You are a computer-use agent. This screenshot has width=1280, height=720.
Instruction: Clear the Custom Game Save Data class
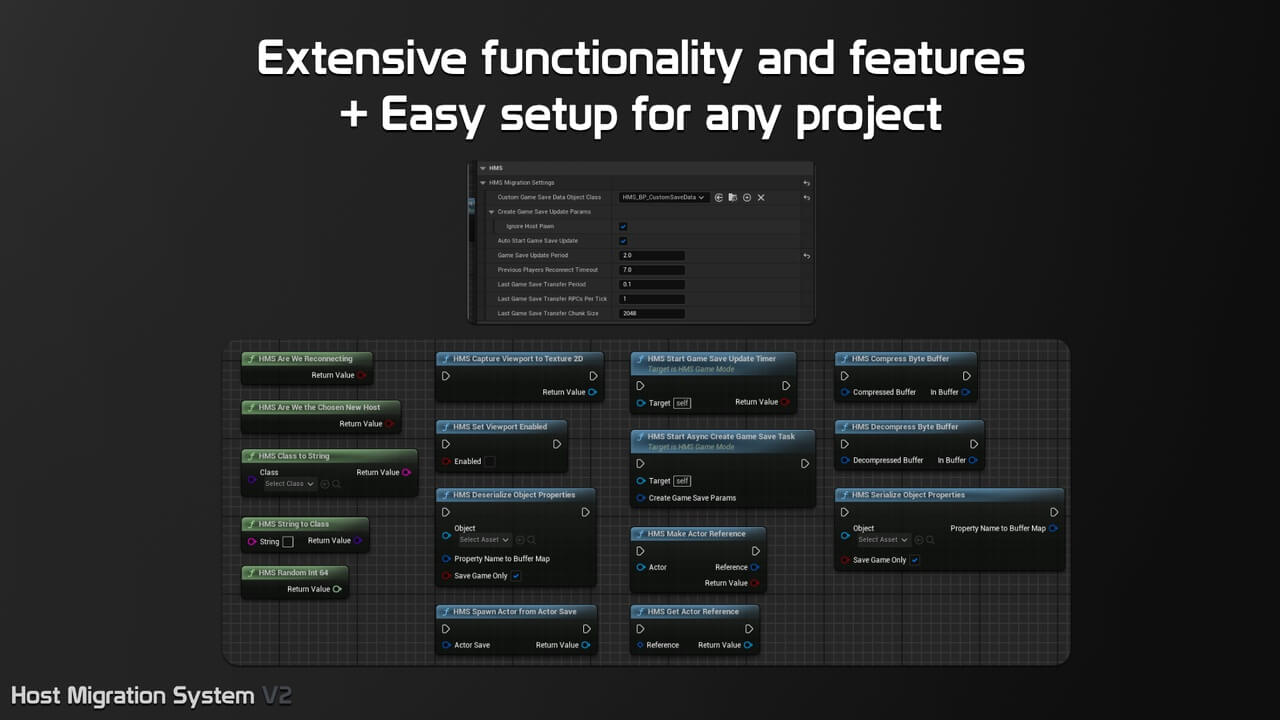point(761,198)
